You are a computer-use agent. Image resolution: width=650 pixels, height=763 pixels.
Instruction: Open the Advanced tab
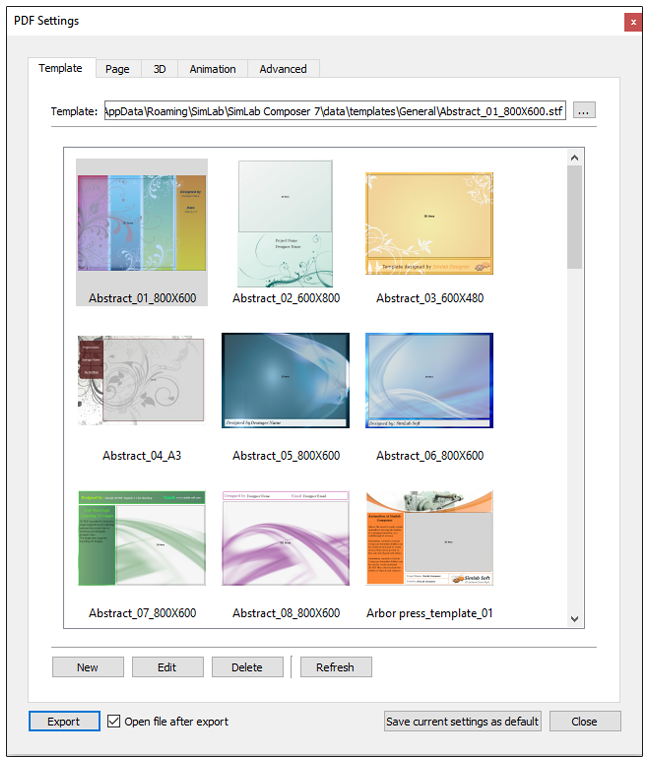point(283,69)
